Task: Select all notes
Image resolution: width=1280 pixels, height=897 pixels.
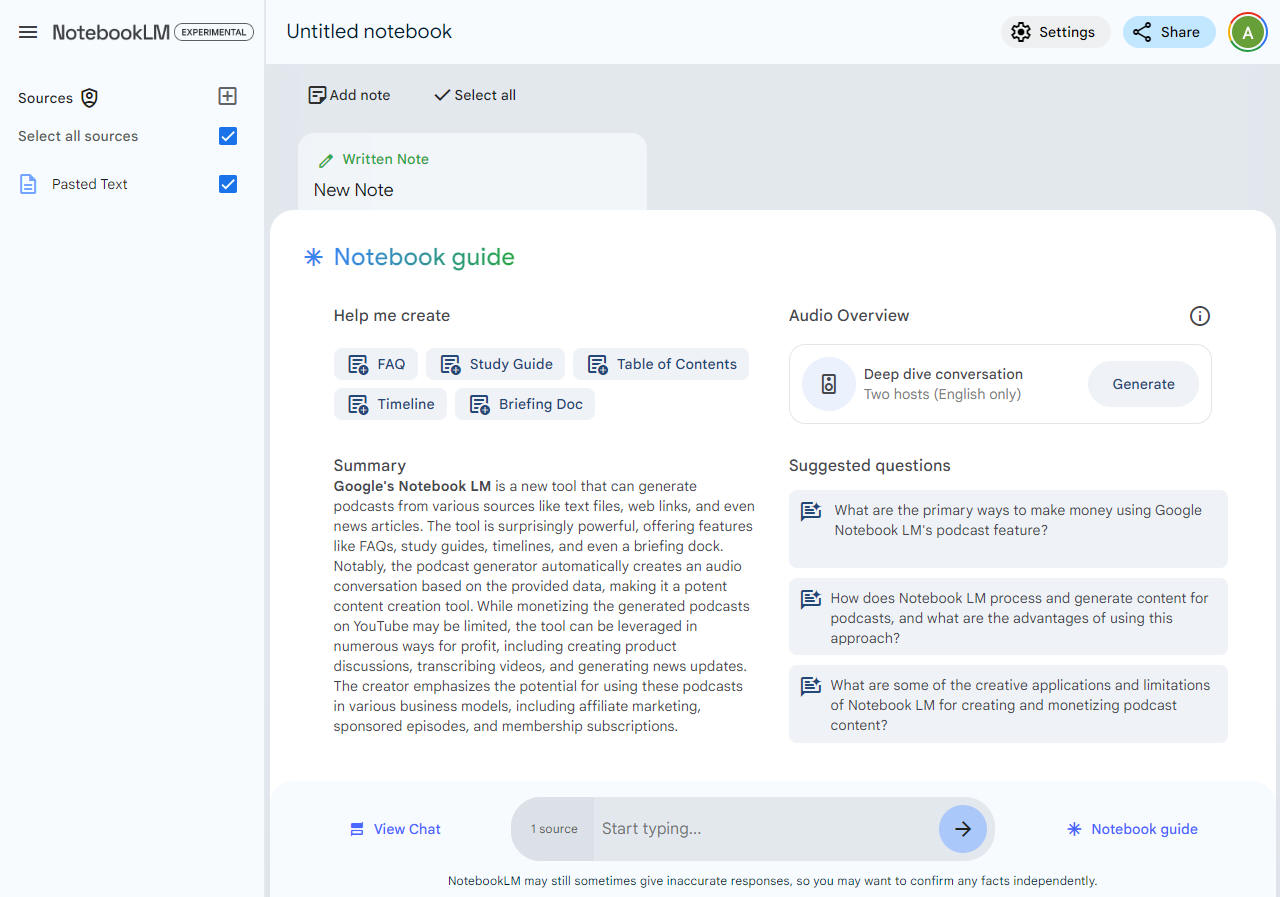Action: click(x=475, y=95)
